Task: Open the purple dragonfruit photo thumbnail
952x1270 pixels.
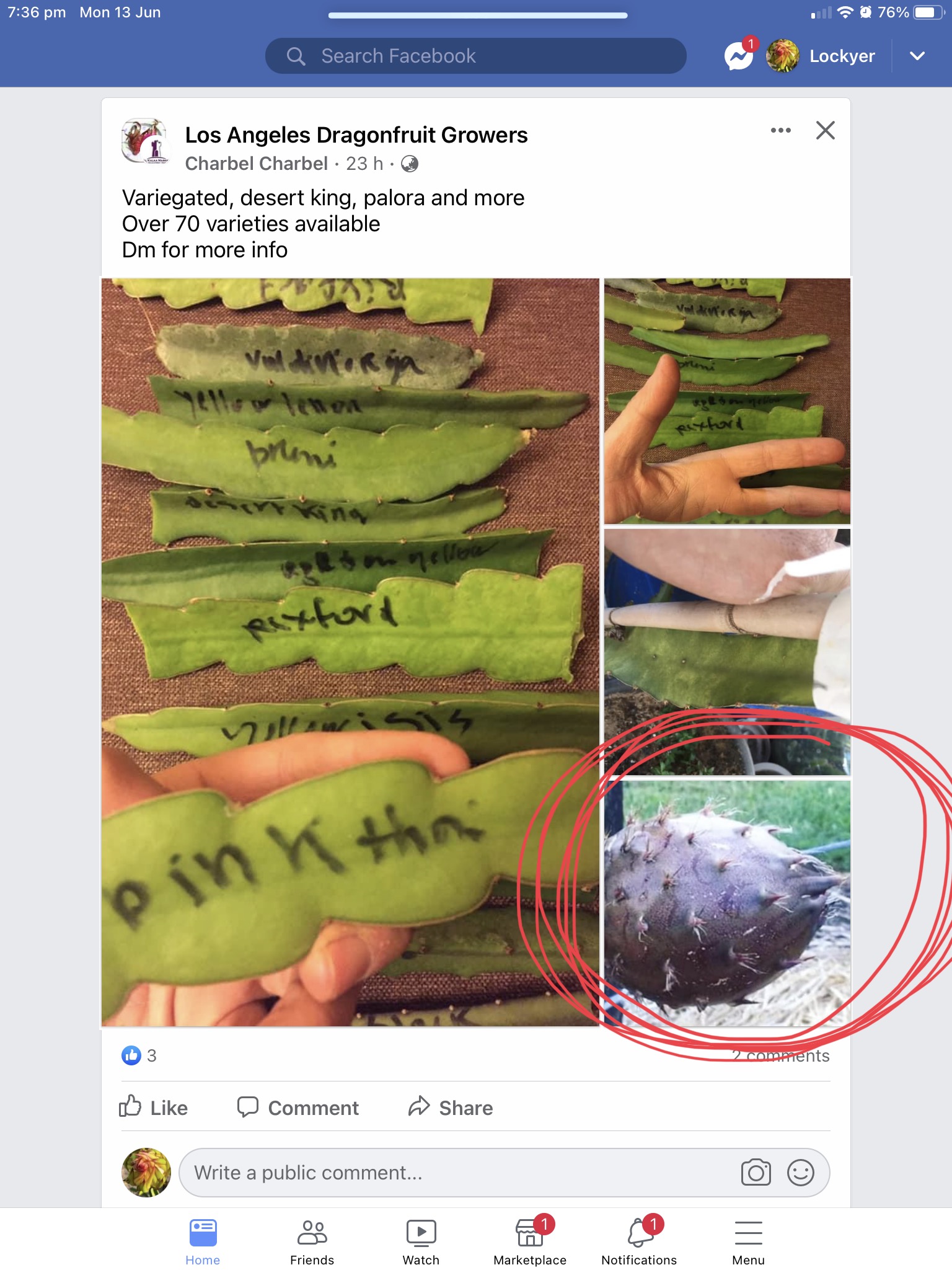Action: pyautogui.click(x=727, y=903)
